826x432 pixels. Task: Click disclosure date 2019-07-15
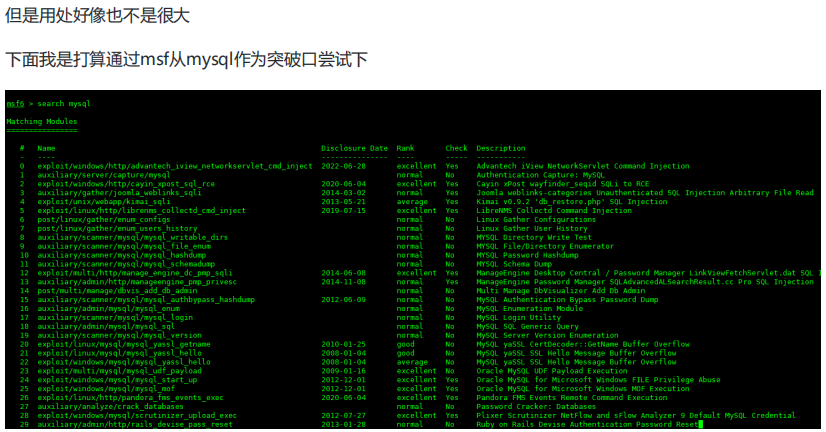click(343, 211)
